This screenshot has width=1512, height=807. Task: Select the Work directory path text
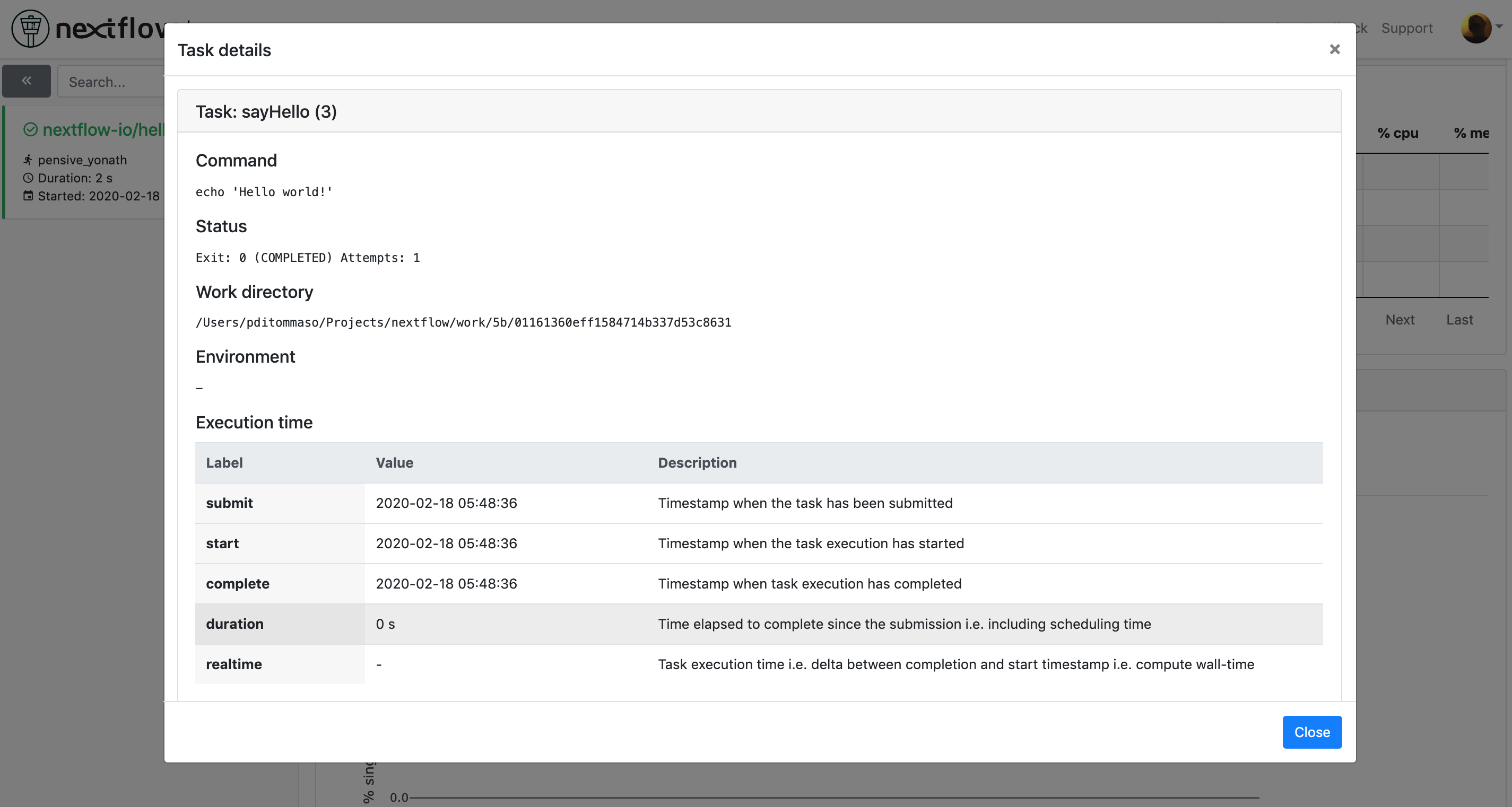pos(463,322)
